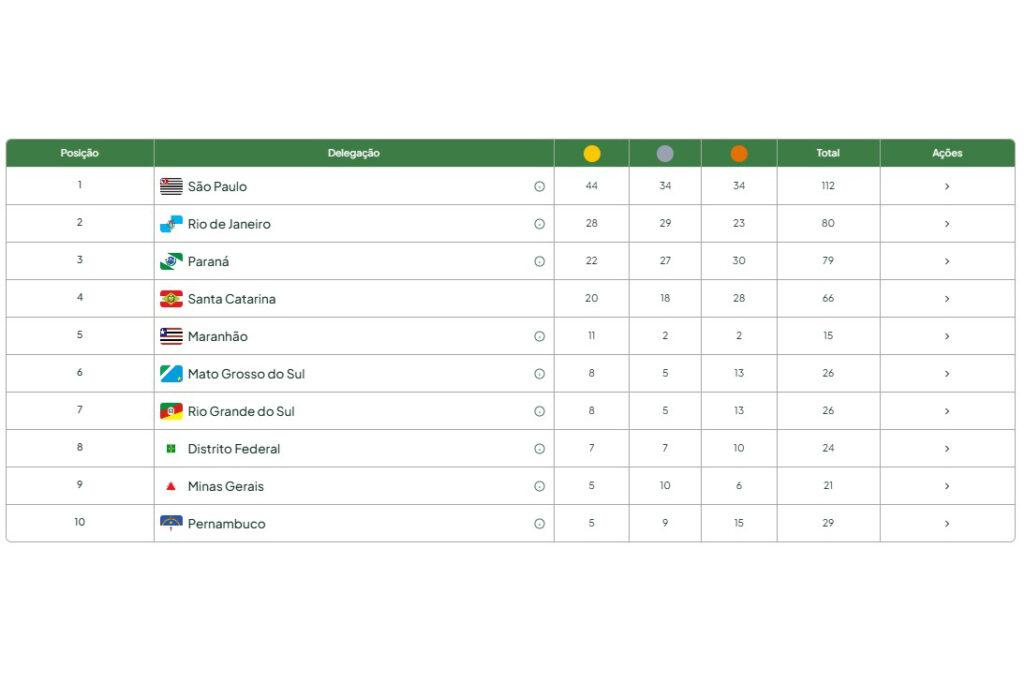Click the Delegação column header

pyautogui.click(x=353, y=153)
